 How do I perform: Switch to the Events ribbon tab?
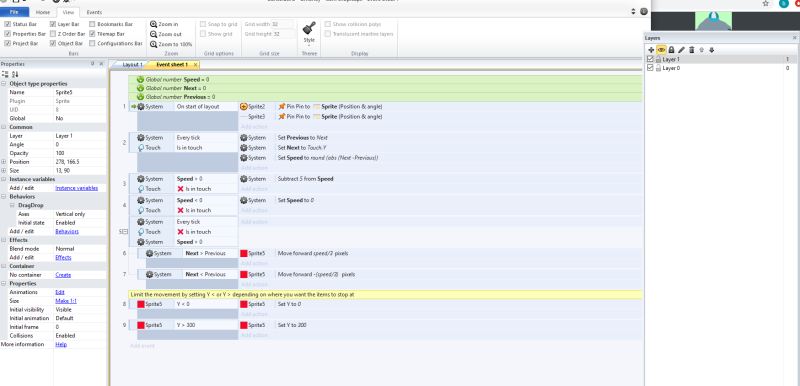click(x=94, y=12)
